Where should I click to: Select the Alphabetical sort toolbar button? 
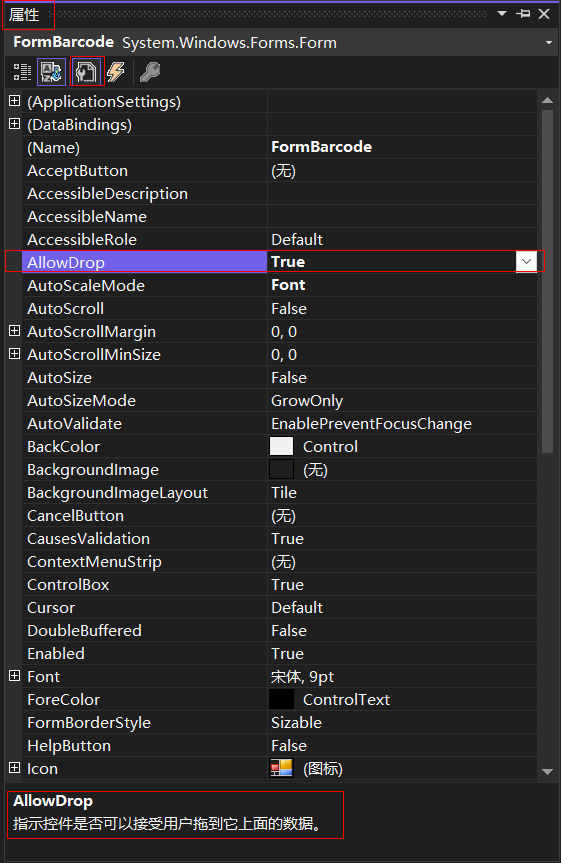(x=51, y=72)
